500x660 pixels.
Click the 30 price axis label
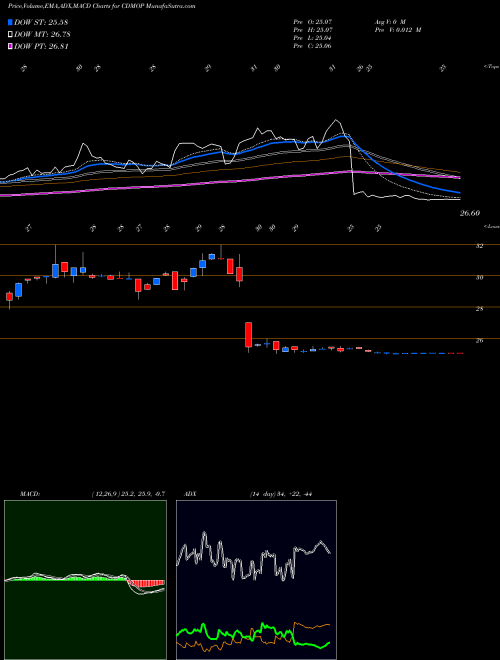point(480,277)
